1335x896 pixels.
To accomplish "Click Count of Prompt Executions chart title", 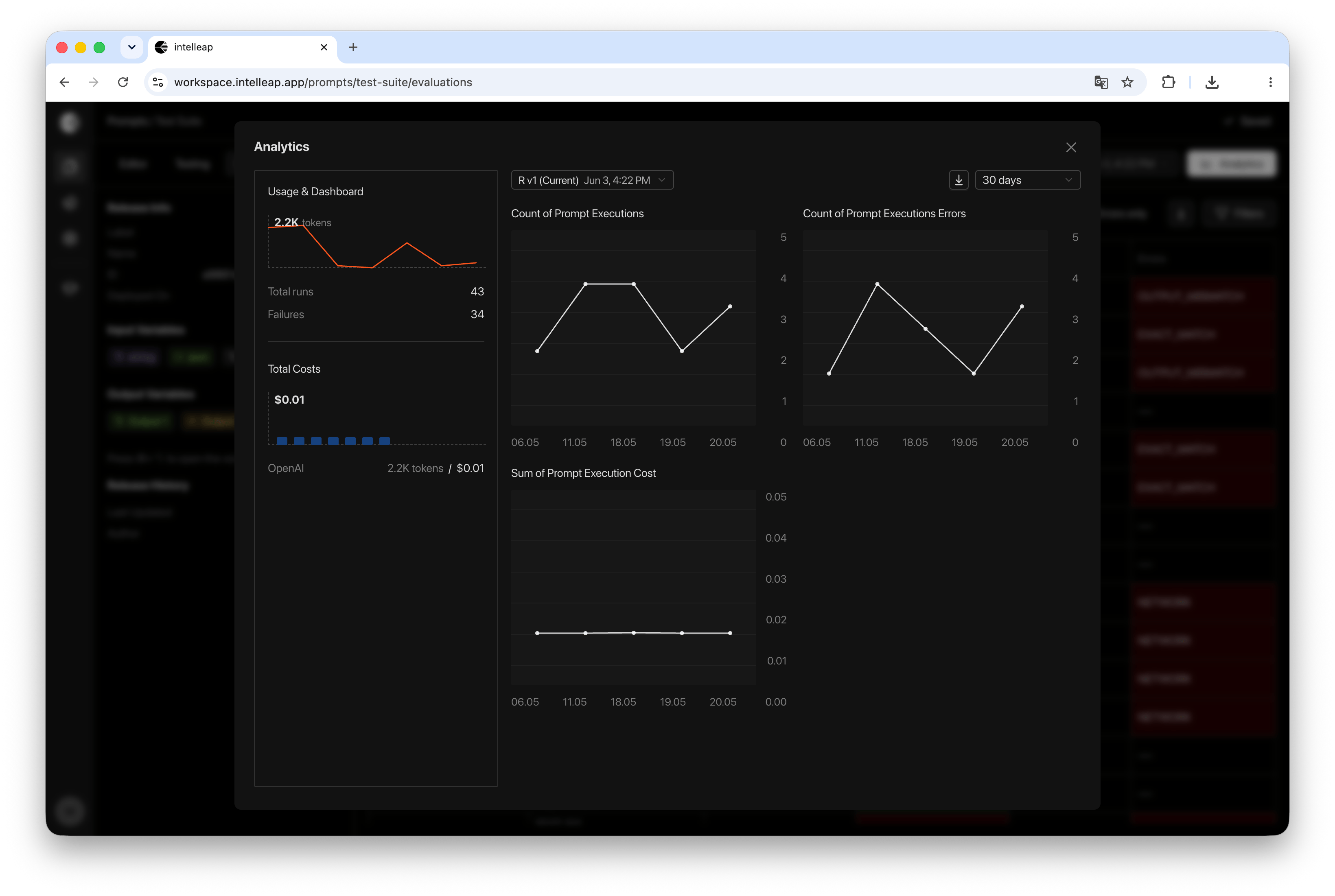I will click(577, 213).
